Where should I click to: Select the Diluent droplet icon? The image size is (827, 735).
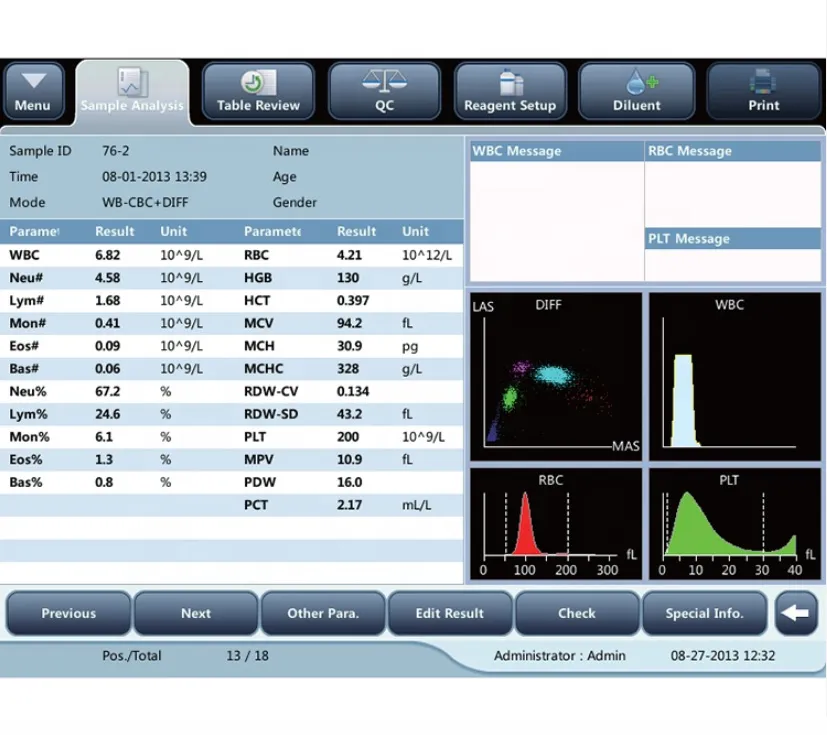[x=637, y=80]
